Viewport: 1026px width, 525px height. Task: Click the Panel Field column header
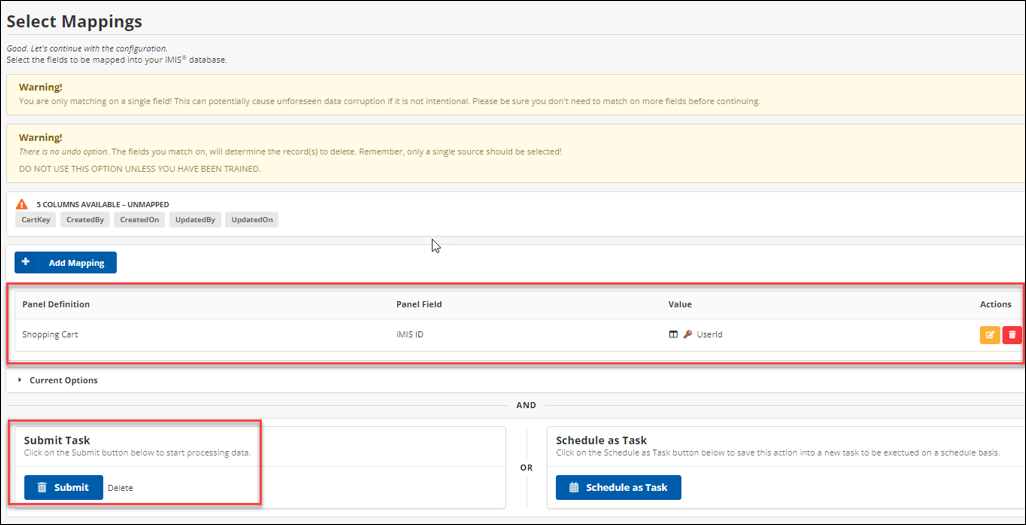419,304
